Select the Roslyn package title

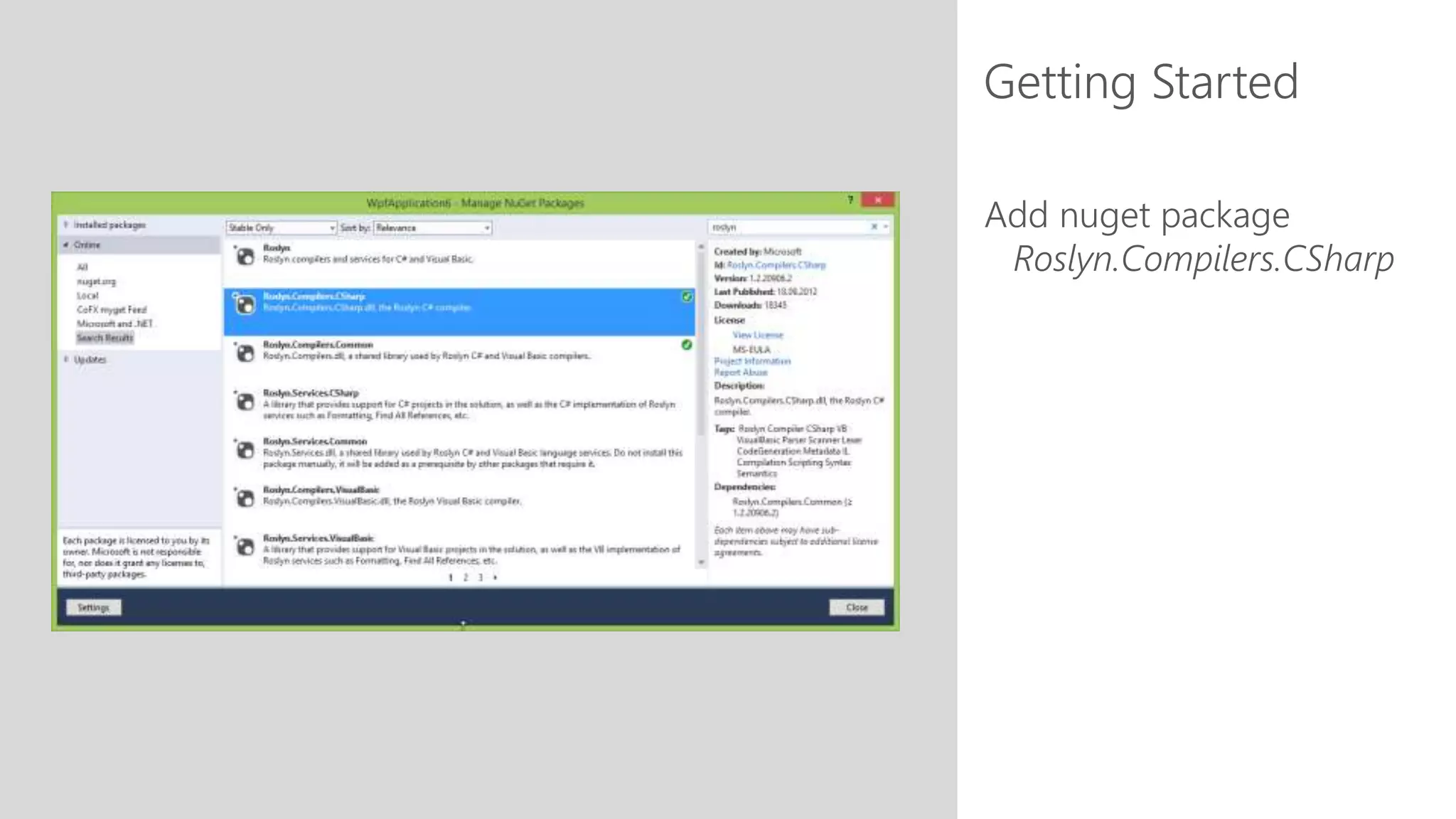point(277,247)
